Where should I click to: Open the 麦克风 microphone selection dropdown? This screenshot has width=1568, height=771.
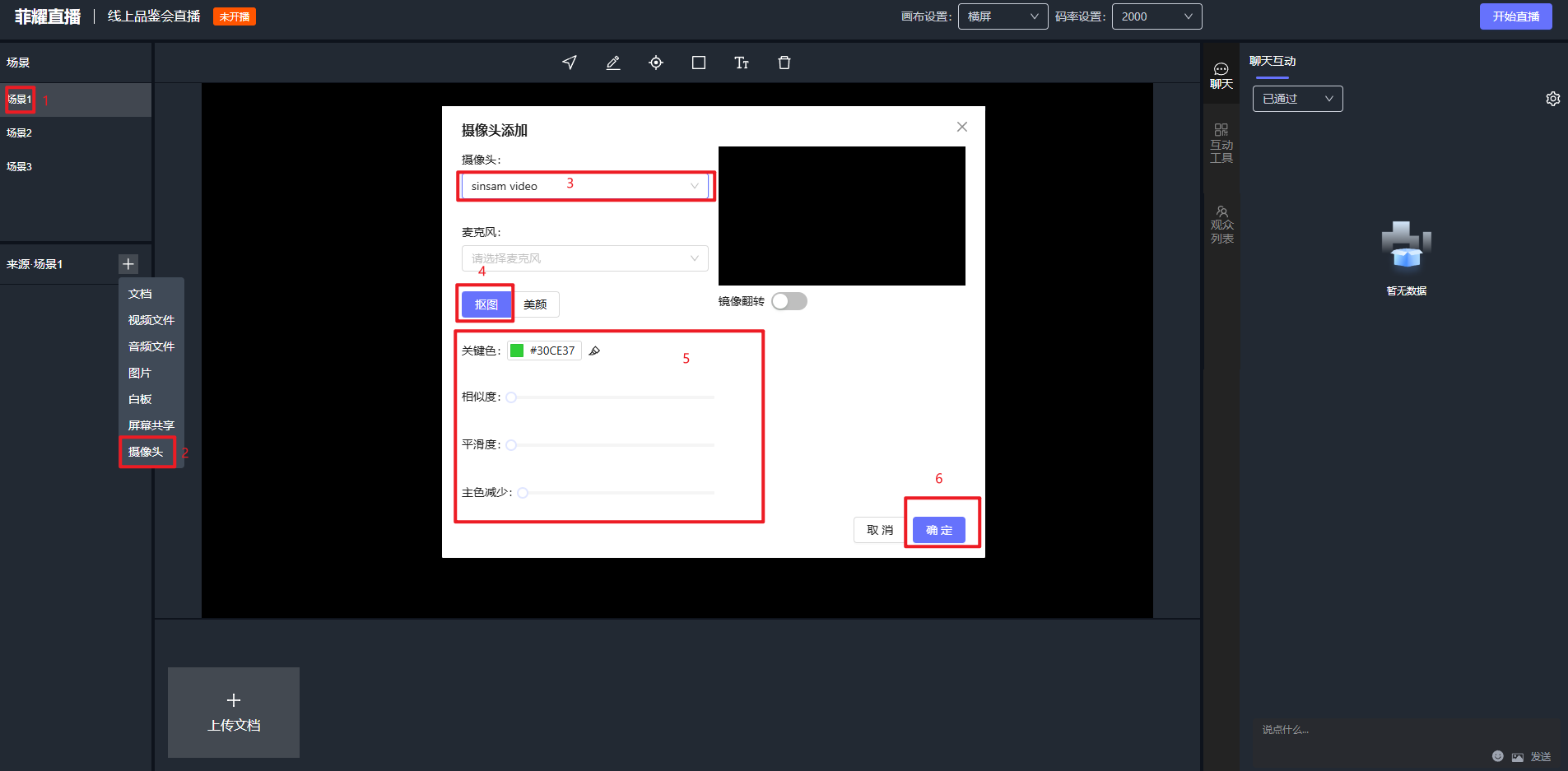click(584, 258)
